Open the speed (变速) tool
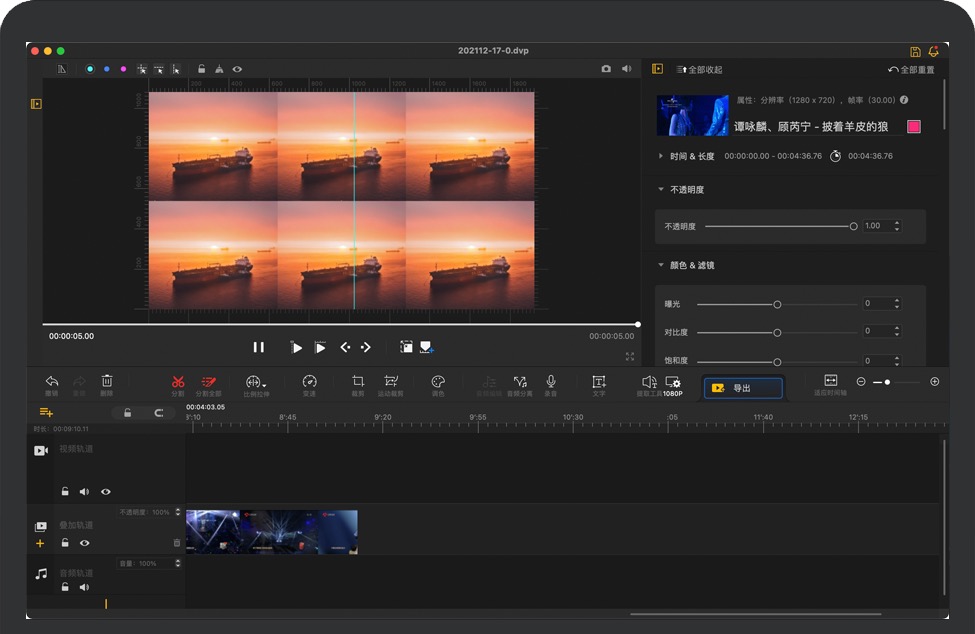This screenshot has width=975, height=634. click(x=309, y=381)
